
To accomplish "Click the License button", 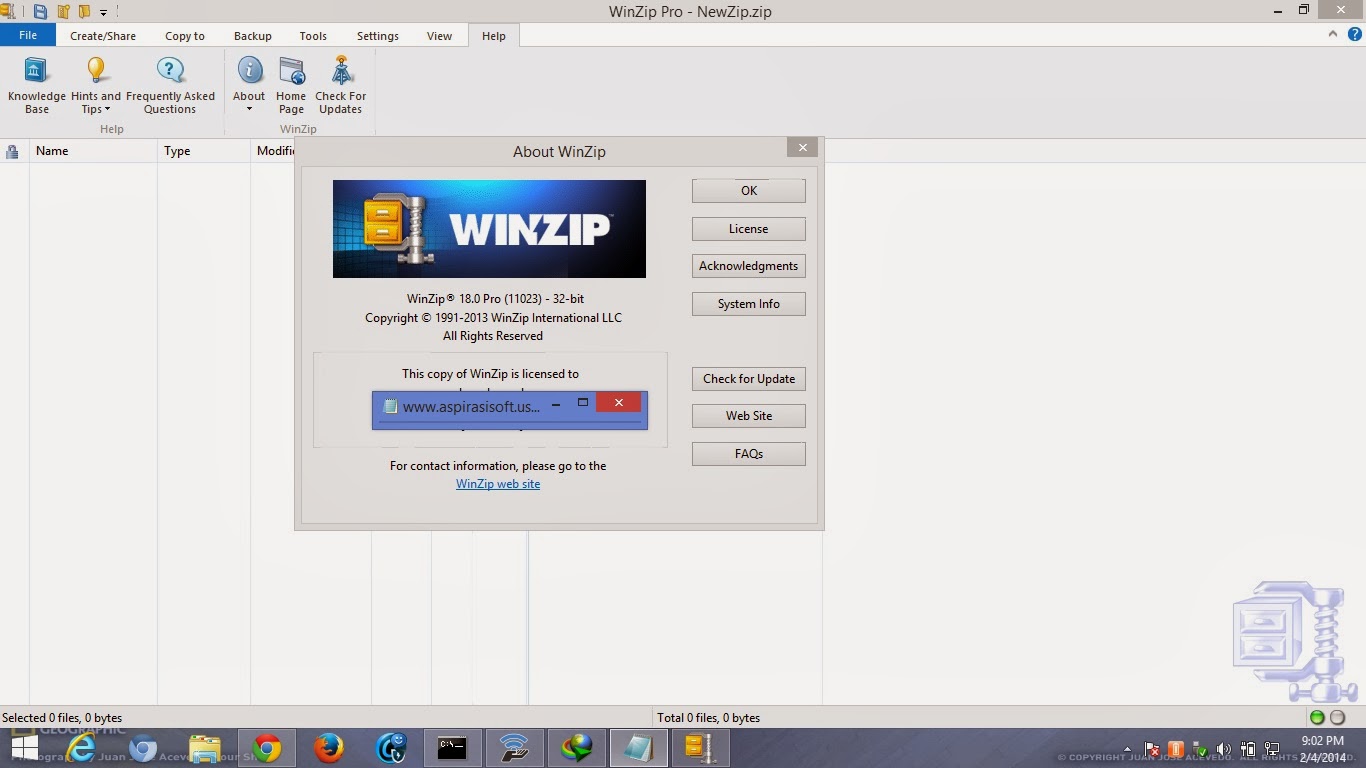I will pyautogui.click(x=749, y=229).
